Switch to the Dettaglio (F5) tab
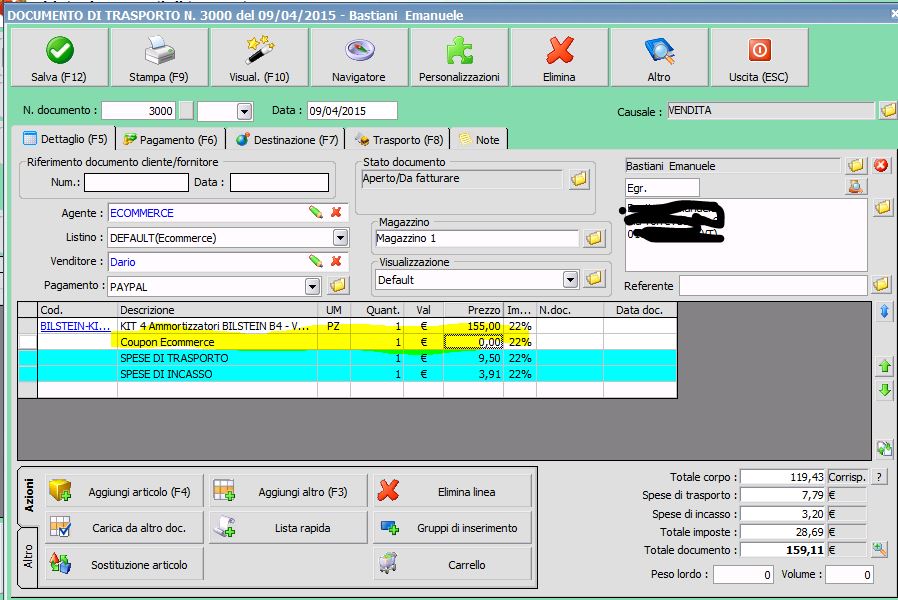The height and width of the screenshot is (600, 898). (65, 139)
